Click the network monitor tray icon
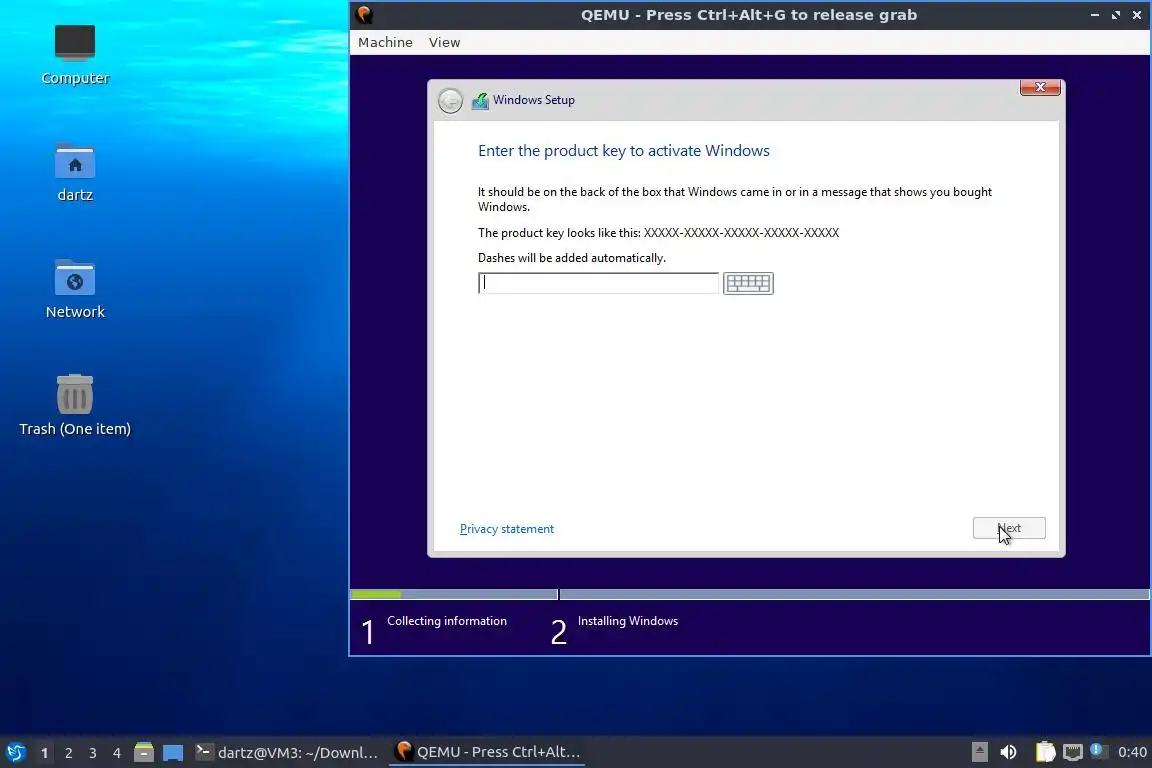 1073,752
